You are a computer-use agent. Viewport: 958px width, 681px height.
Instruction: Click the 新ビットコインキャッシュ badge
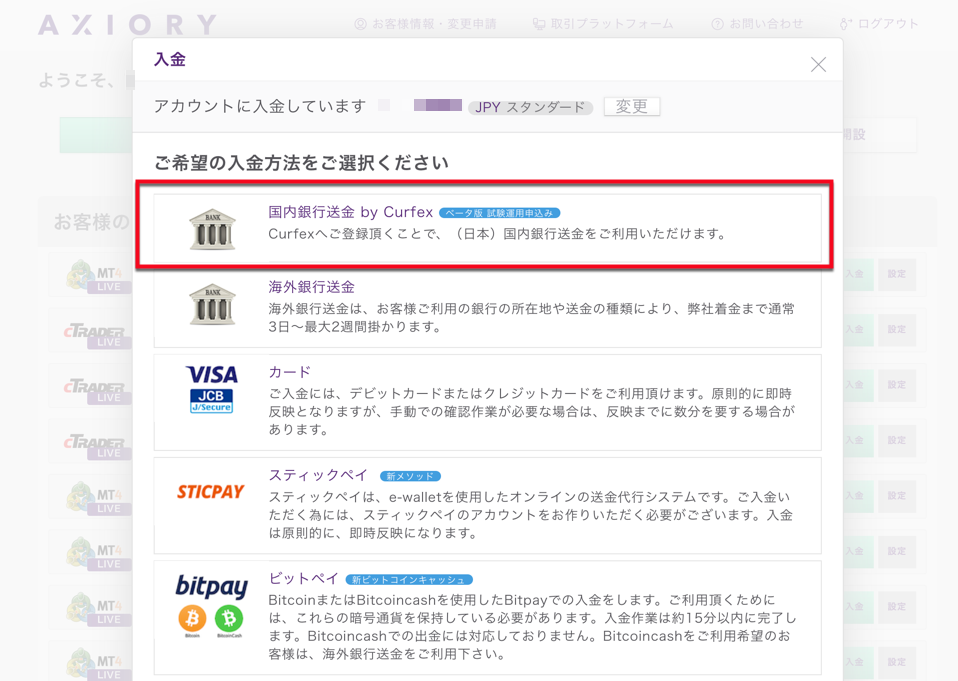click(x=409, y=580)
